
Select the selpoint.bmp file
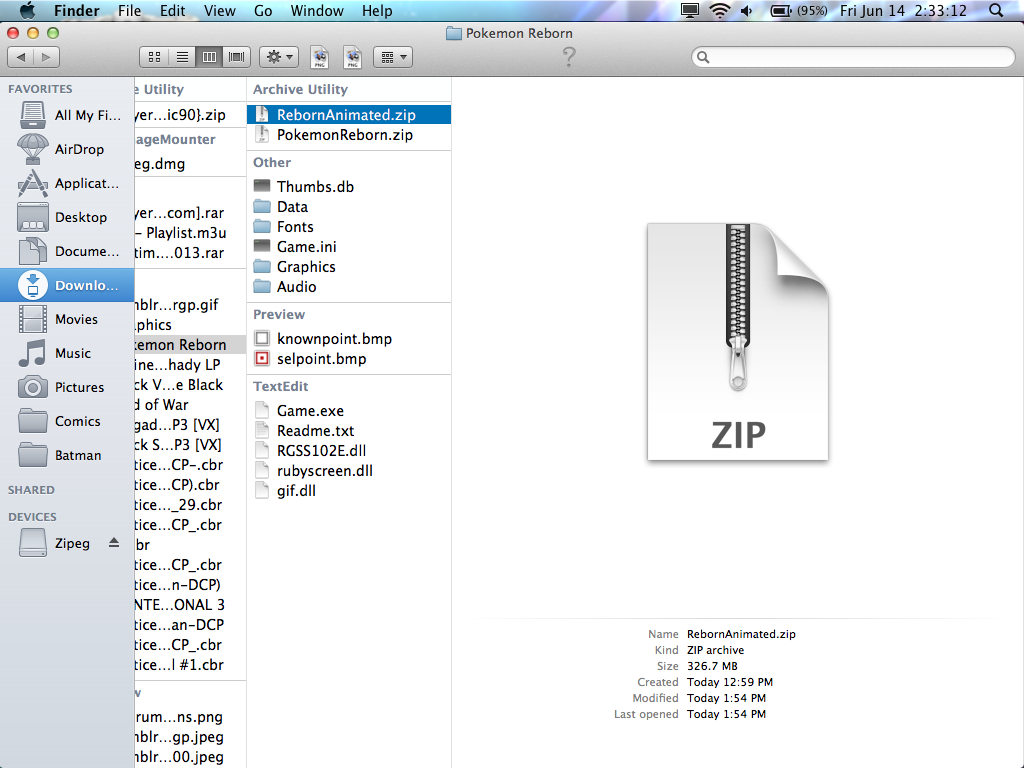(320, 359)
